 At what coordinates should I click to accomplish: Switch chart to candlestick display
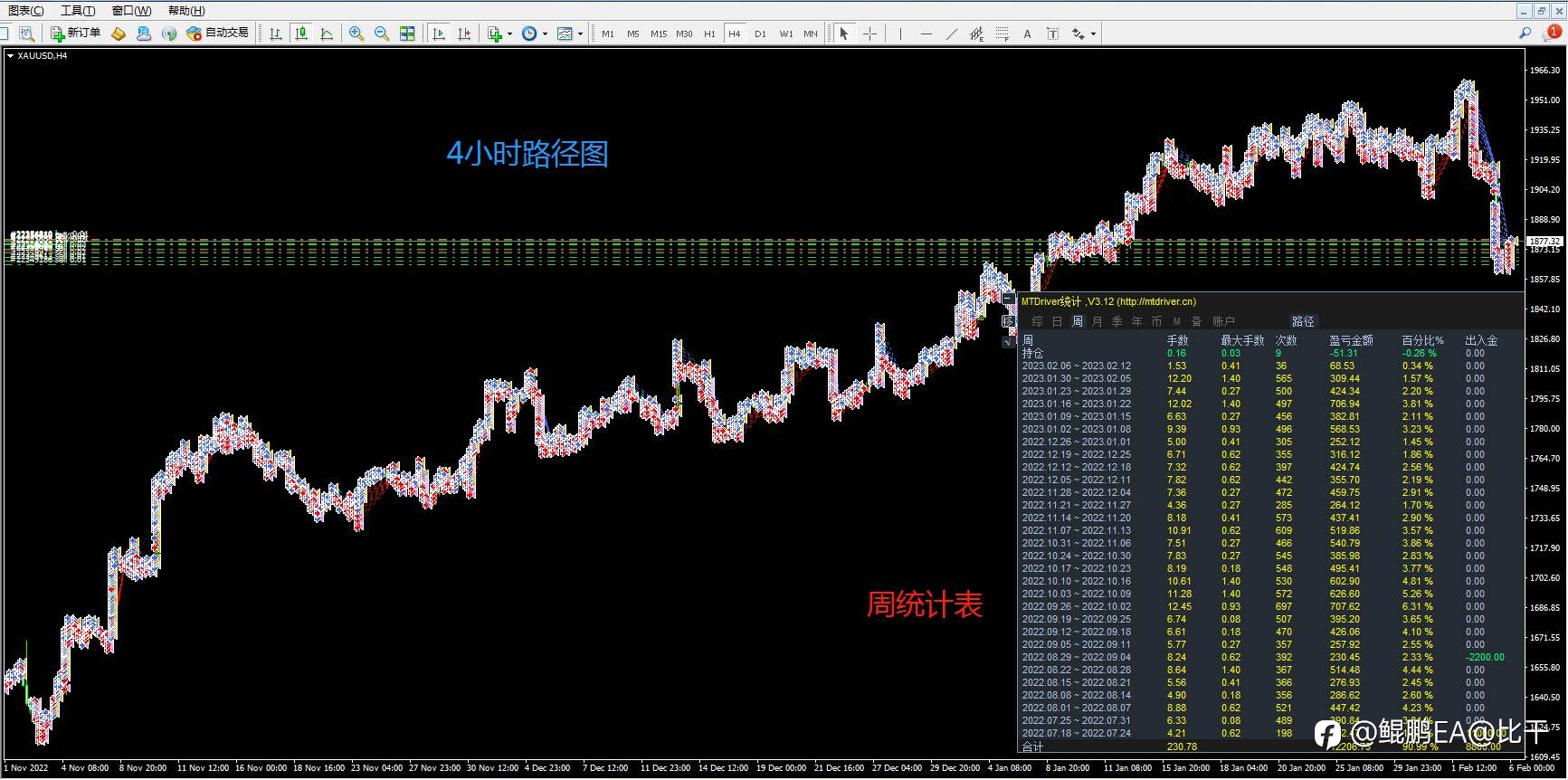[x=301, y=33]
